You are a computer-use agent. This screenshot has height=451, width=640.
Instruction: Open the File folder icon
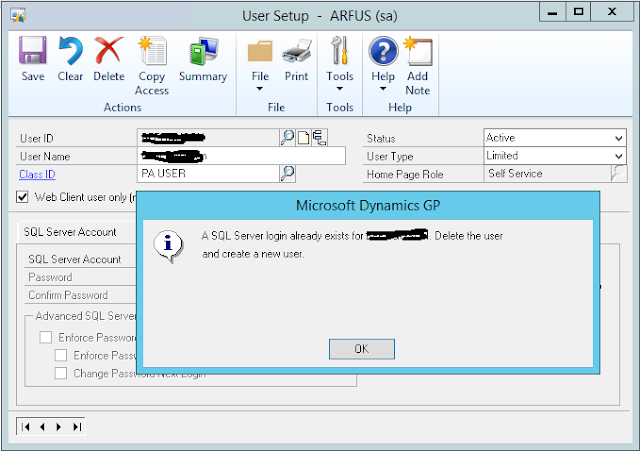click(260, 51)
